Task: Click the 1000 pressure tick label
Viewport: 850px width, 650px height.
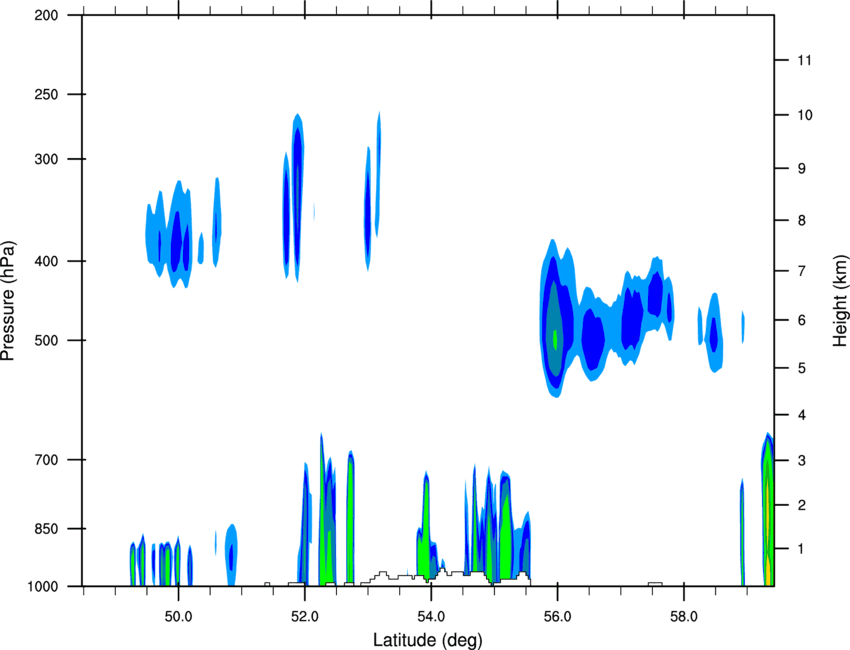Action: tap(43, 587)
